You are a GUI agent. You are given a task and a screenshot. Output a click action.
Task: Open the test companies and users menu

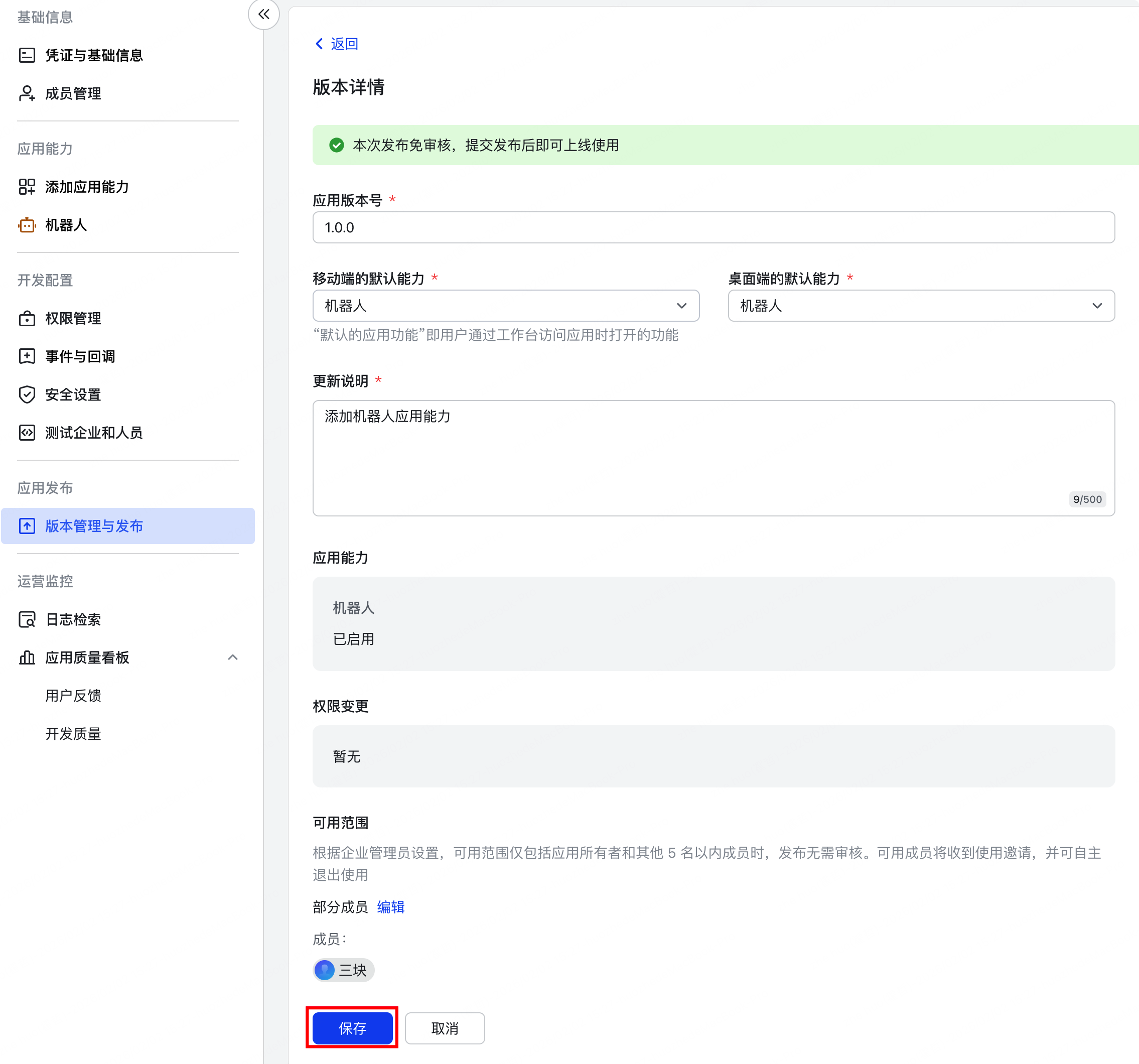click(x=94, y=433)
